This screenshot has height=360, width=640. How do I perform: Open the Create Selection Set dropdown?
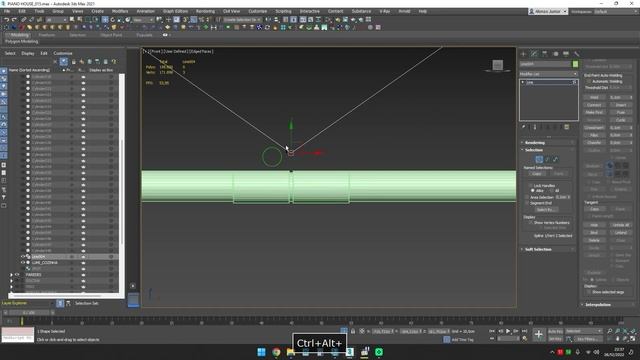(242, 20)
